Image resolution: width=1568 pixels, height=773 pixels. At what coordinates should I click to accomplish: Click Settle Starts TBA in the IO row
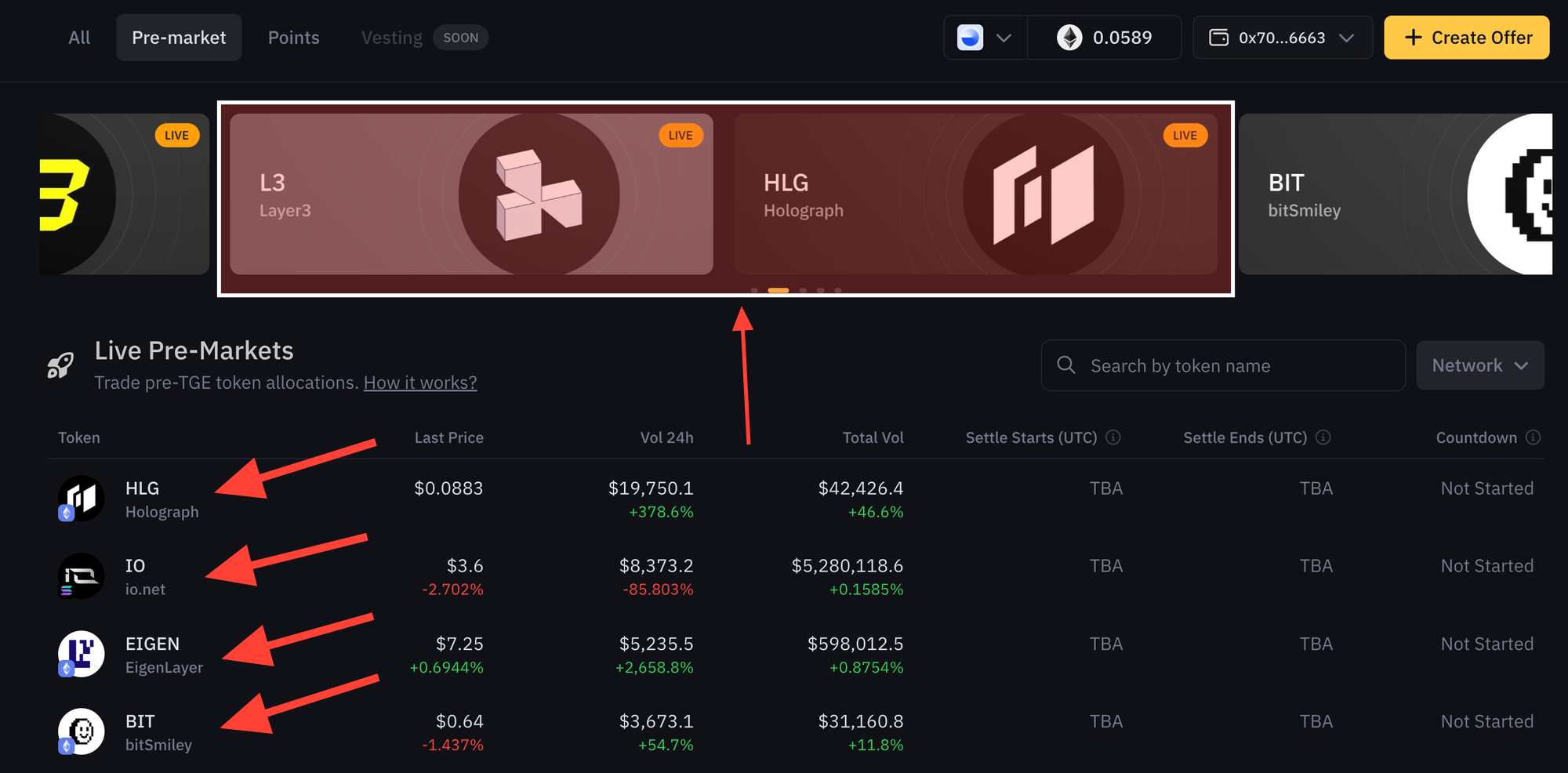1106,566
